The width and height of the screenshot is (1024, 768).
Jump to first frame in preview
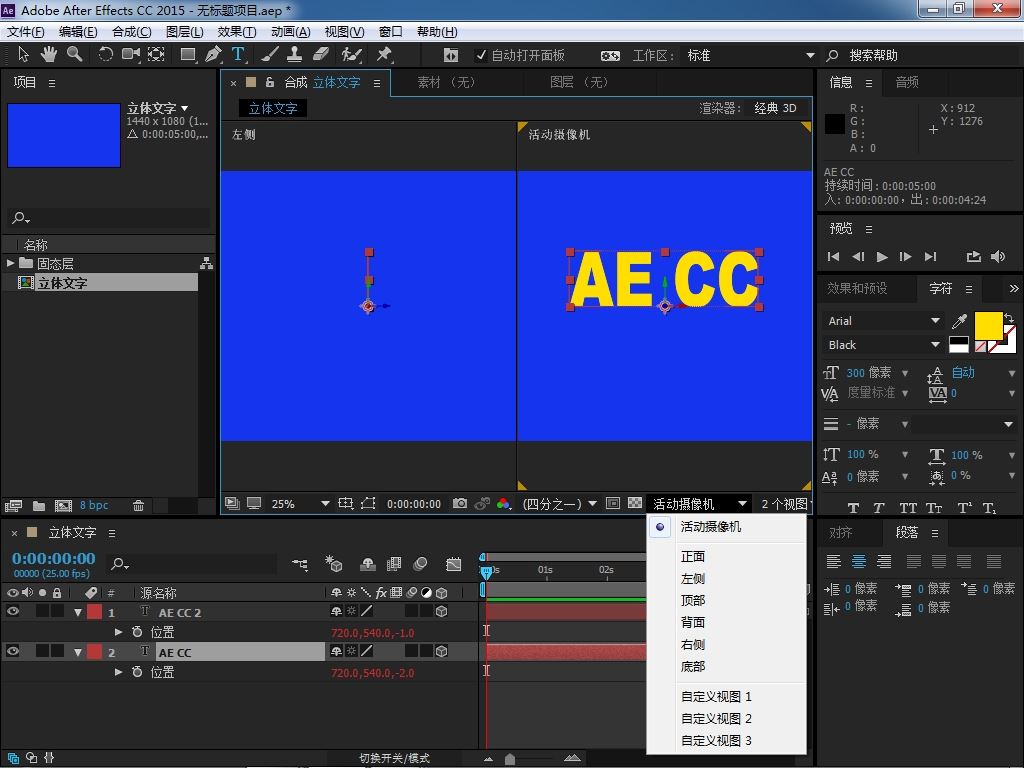[x=833, y=257]
